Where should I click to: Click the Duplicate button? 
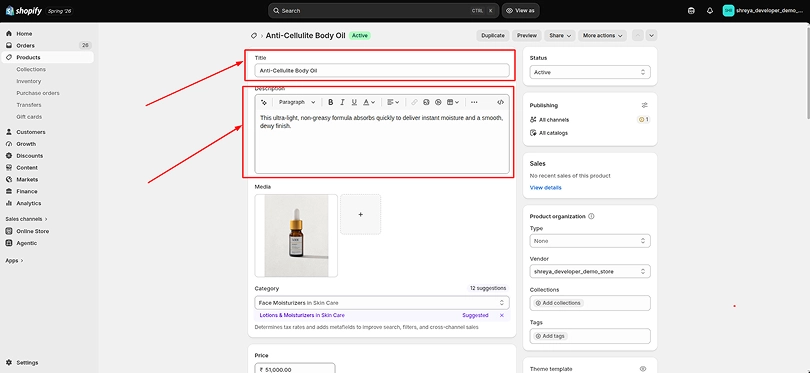pos(492,36)
